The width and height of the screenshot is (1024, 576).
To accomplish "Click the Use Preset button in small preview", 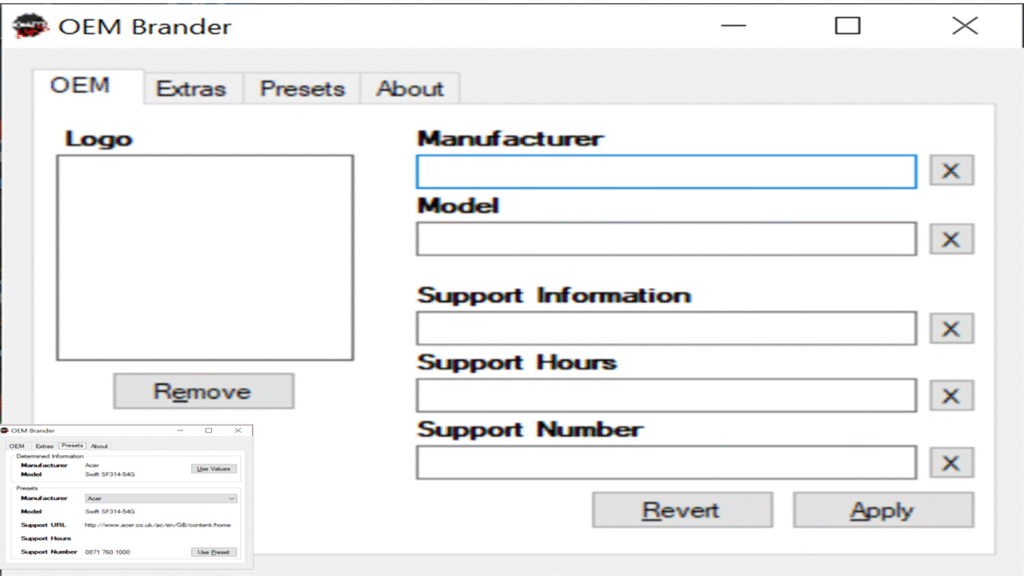I will [214, 552].
